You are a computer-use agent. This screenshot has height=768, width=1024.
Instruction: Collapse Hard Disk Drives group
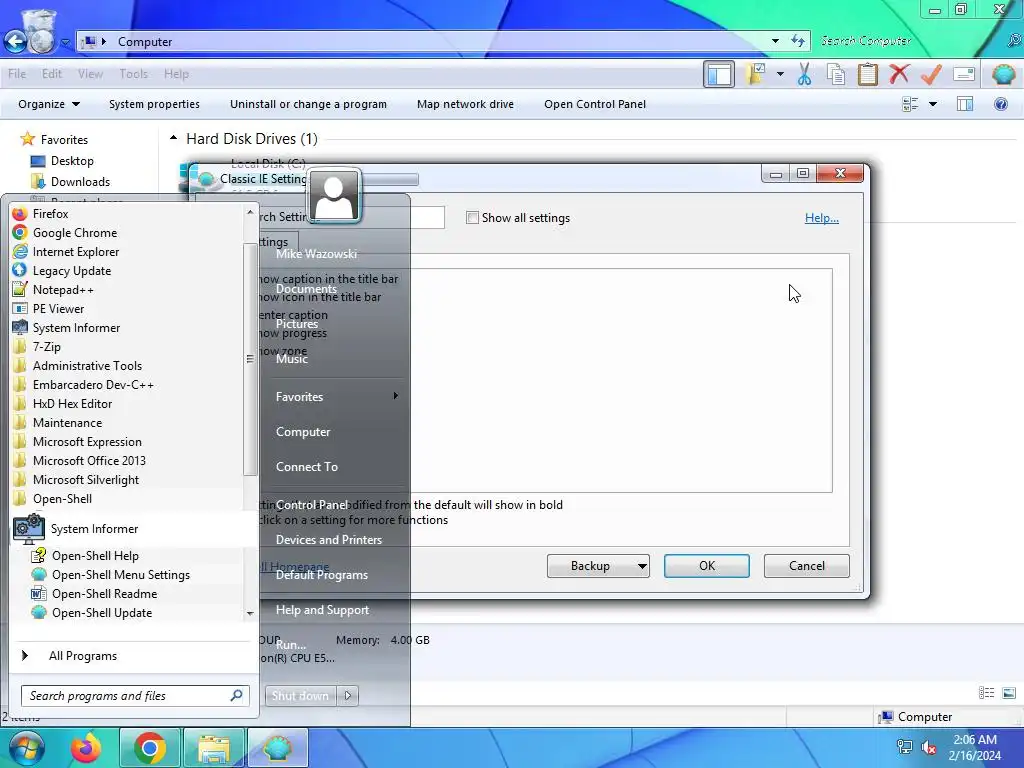(x=173, y=138)
